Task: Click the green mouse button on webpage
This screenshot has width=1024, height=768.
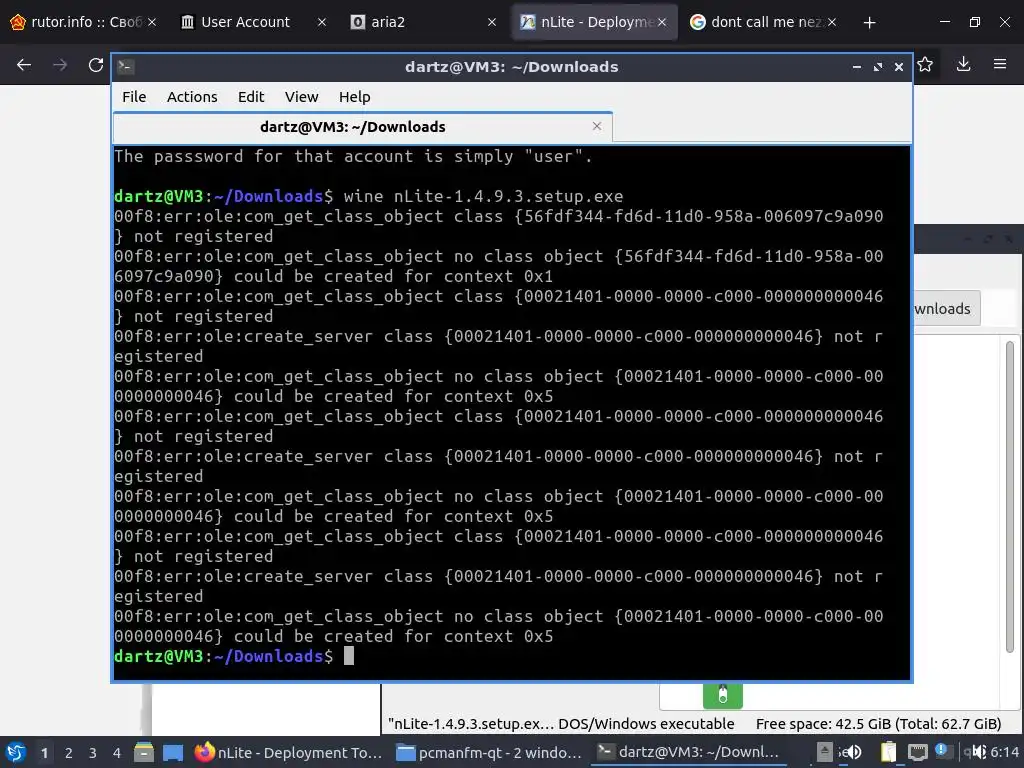Action: (x=722, y=695)
